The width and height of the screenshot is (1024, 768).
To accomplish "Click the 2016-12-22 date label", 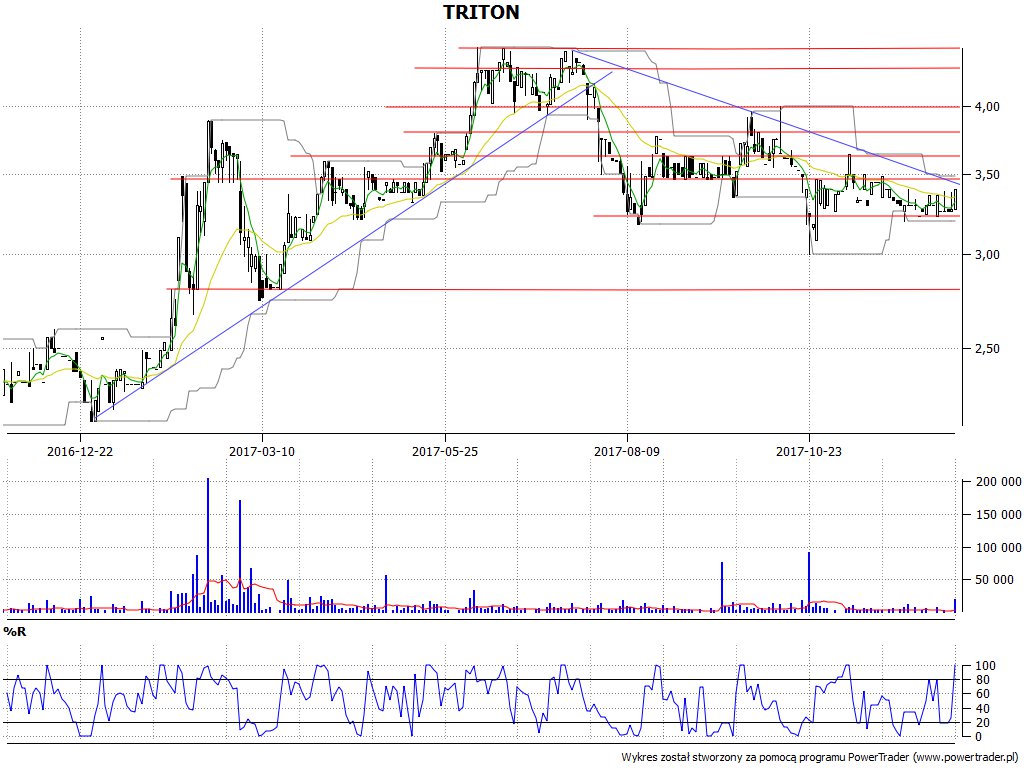I will (80, 451).
